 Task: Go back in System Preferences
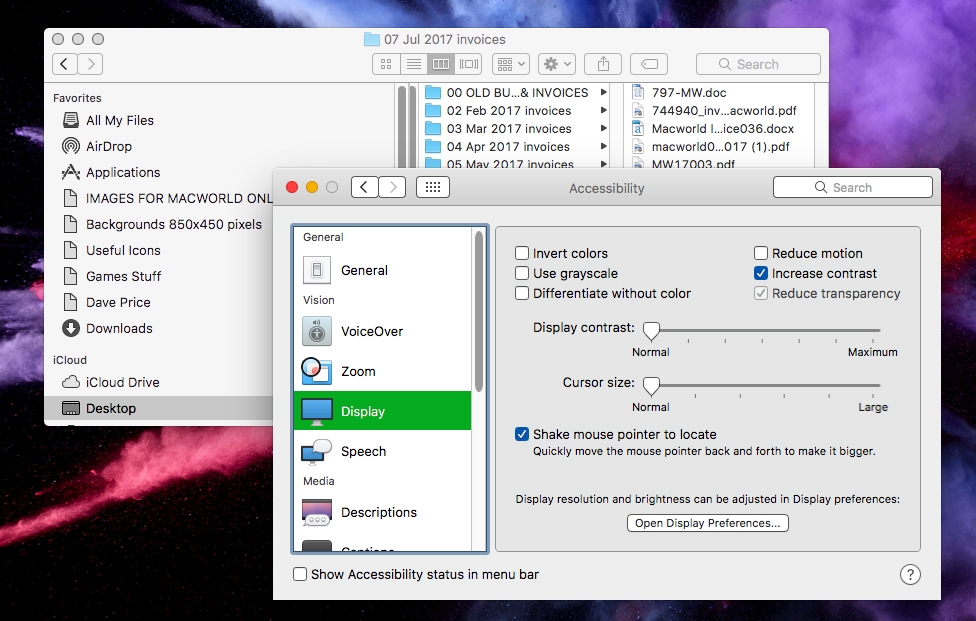tap(365, 187)
